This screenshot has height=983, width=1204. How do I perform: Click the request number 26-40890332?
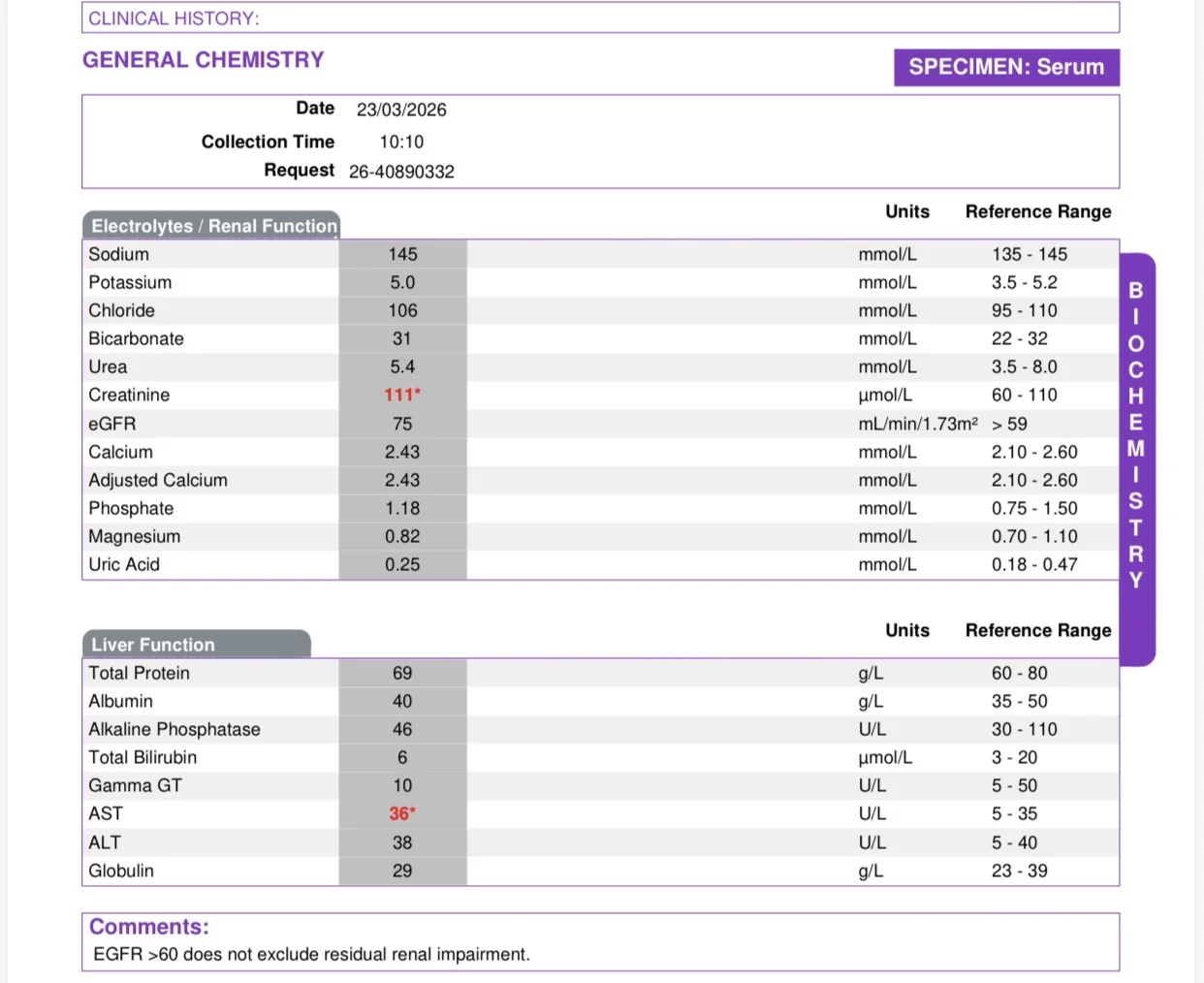(401, 172)
